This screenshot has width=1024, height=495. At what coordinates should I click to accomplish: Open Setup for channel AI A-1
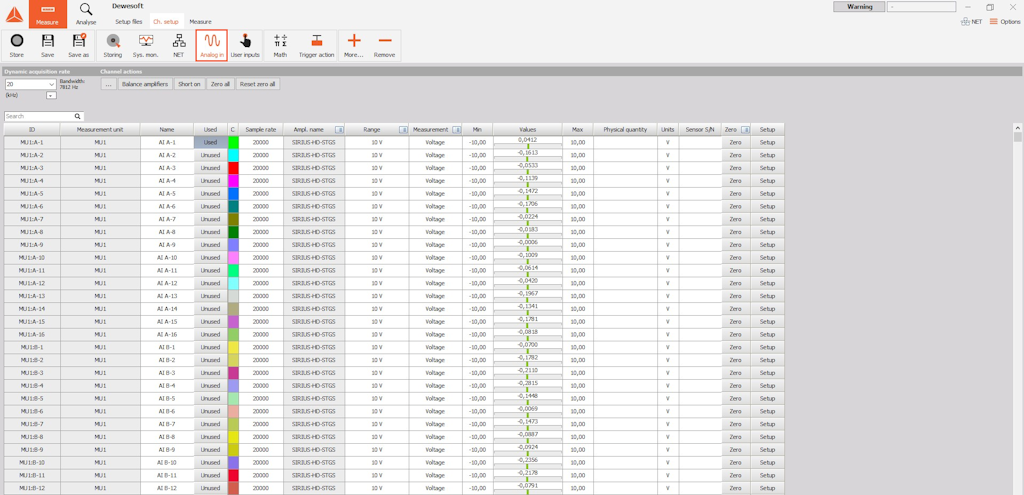pos(767,142)
